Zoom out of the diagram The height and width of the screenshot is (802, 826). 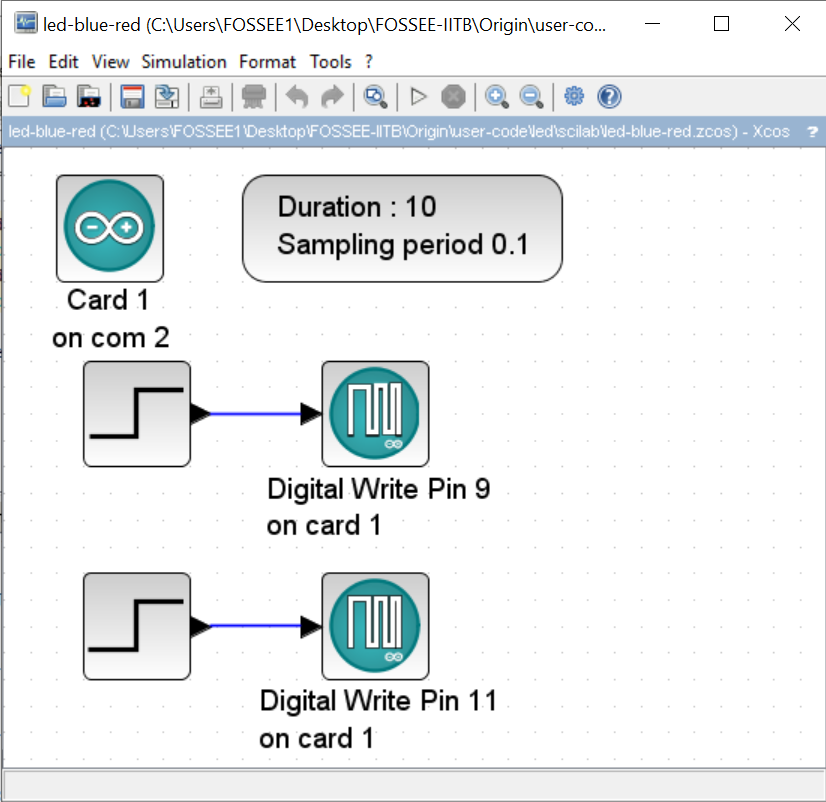point(531,97)
